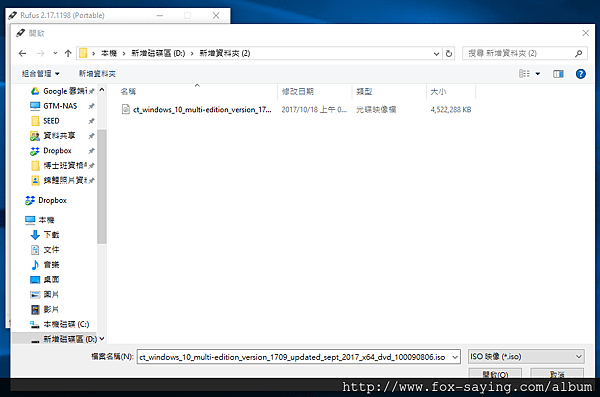
Task: Click 新增磁碟區 (D:) breadcrumb
Action: coord(158,53)
